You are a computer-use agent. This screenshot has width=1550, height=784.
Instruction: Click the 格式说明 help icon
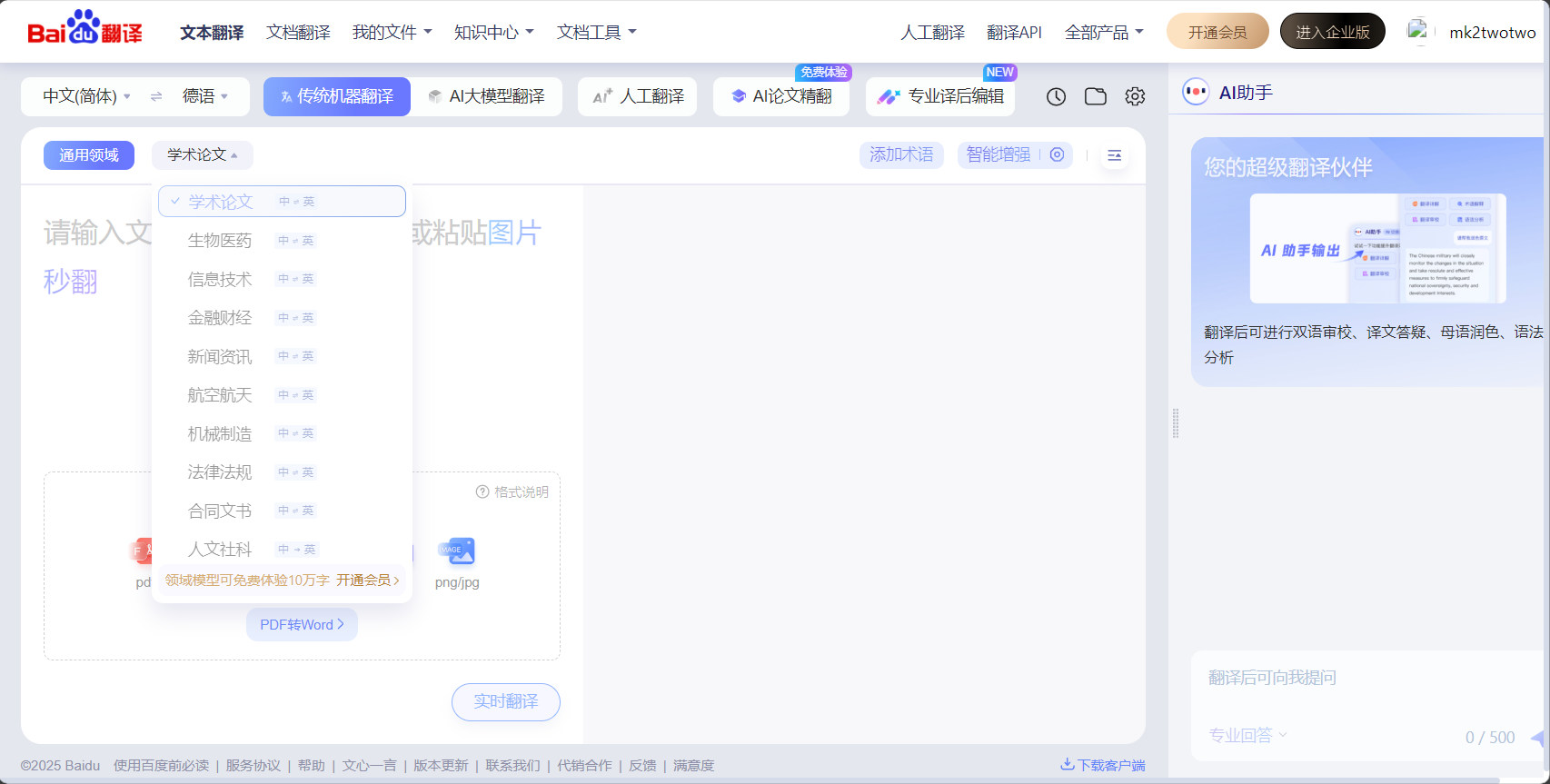482,491
